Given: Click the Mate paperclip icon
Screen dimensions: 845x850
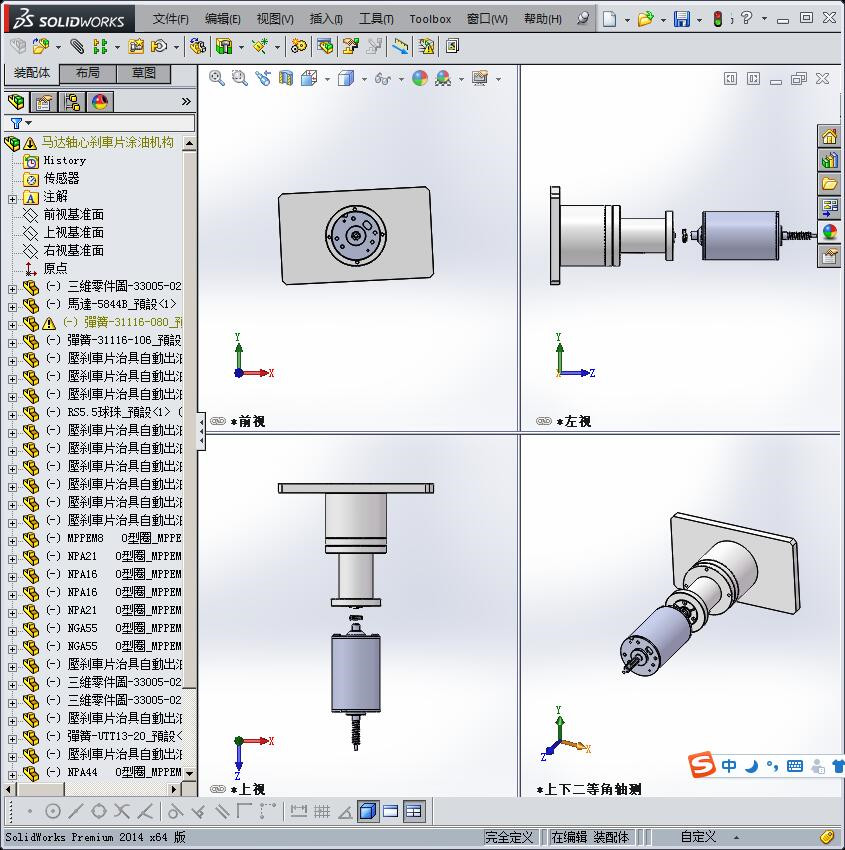Looking at the screenshot, I should point(77,47).
